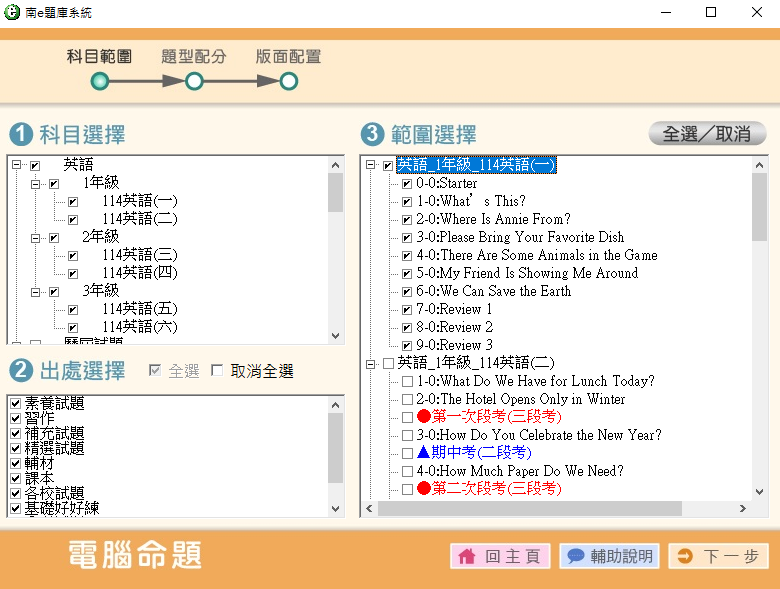
Task: Click the 科目範圍 step circle
Action: [100, 81]
